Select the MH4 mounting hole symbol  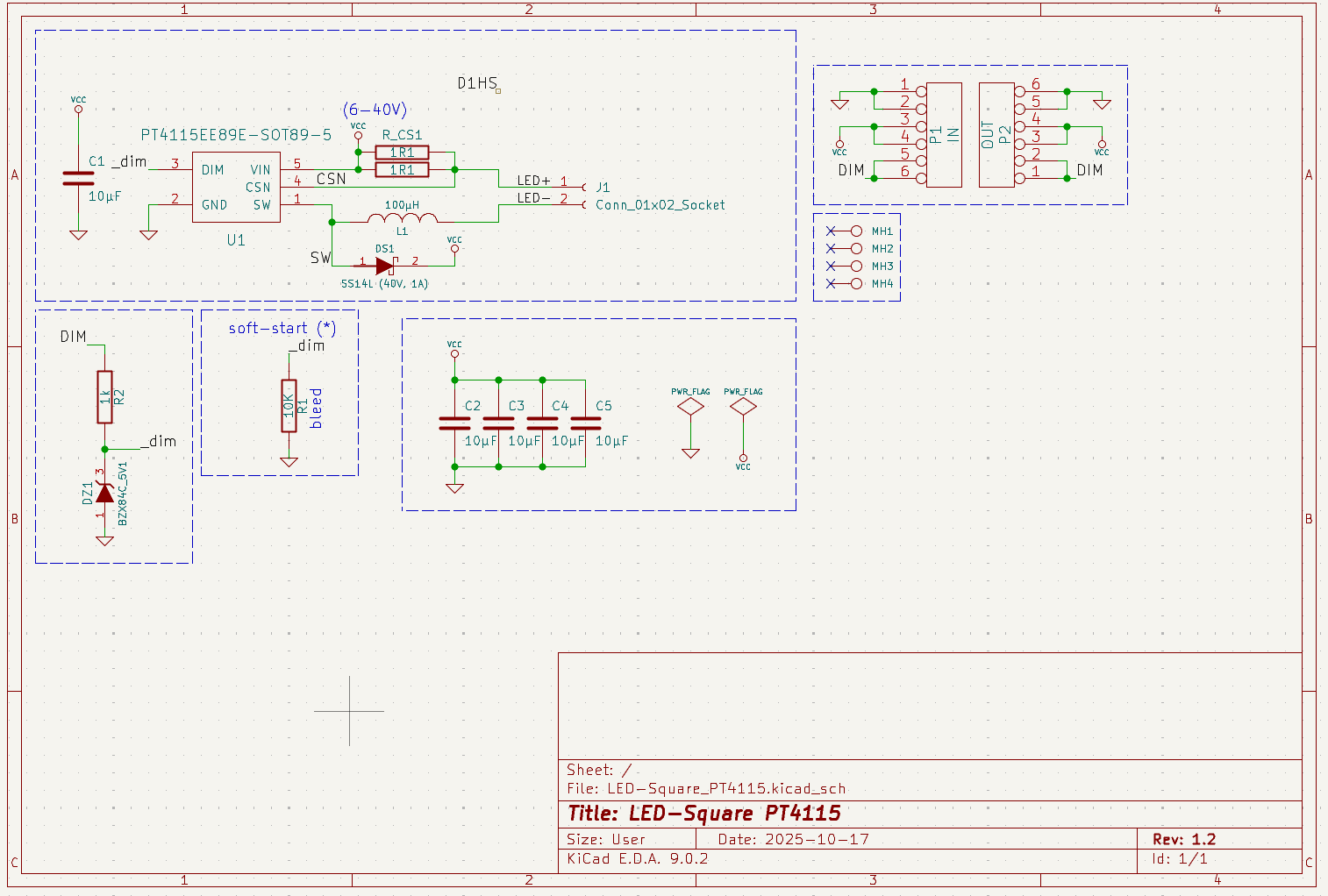coord(856,283)
